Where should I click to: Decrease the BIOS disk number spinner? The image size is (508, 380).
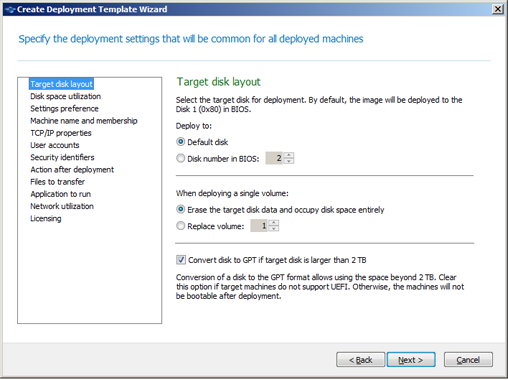(x=289, y=161)
